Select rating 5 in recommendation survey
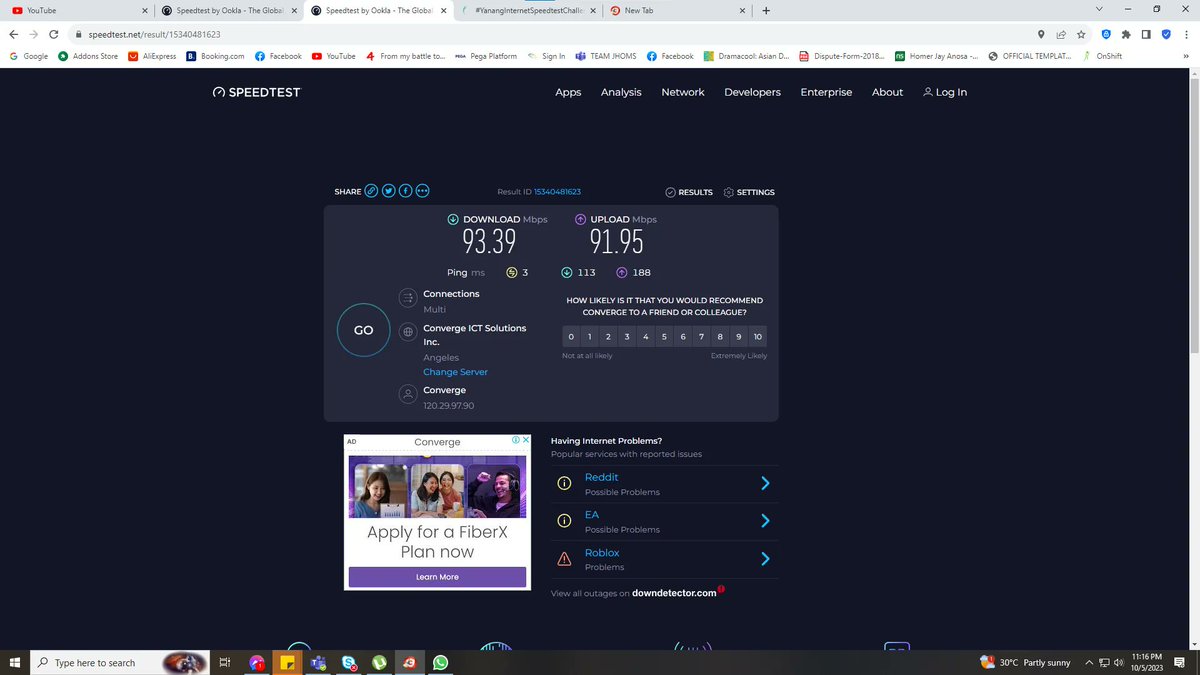This screenshot has width=1200, height=675. (664, 337)
